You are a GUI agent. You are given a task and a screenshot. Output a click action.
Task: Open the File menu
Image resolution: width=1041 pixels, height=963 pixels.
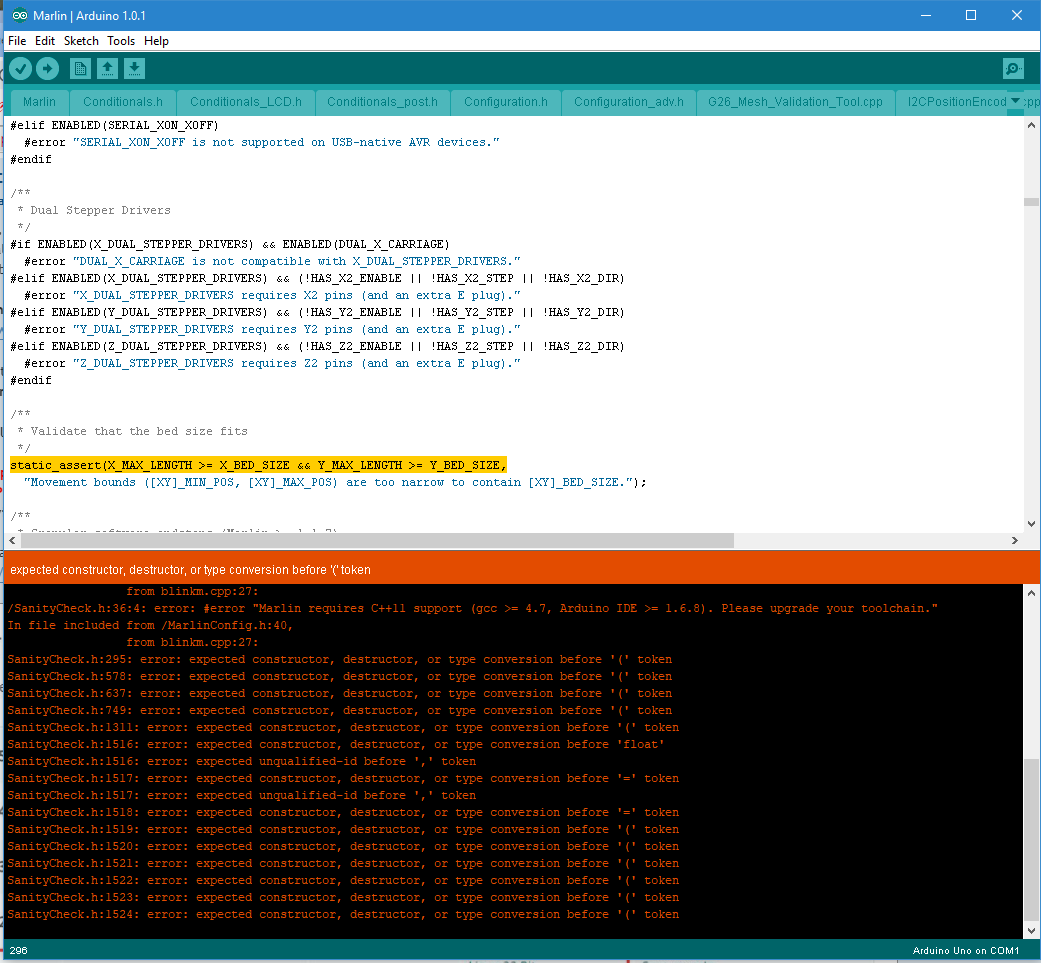(x=17, y=41)
